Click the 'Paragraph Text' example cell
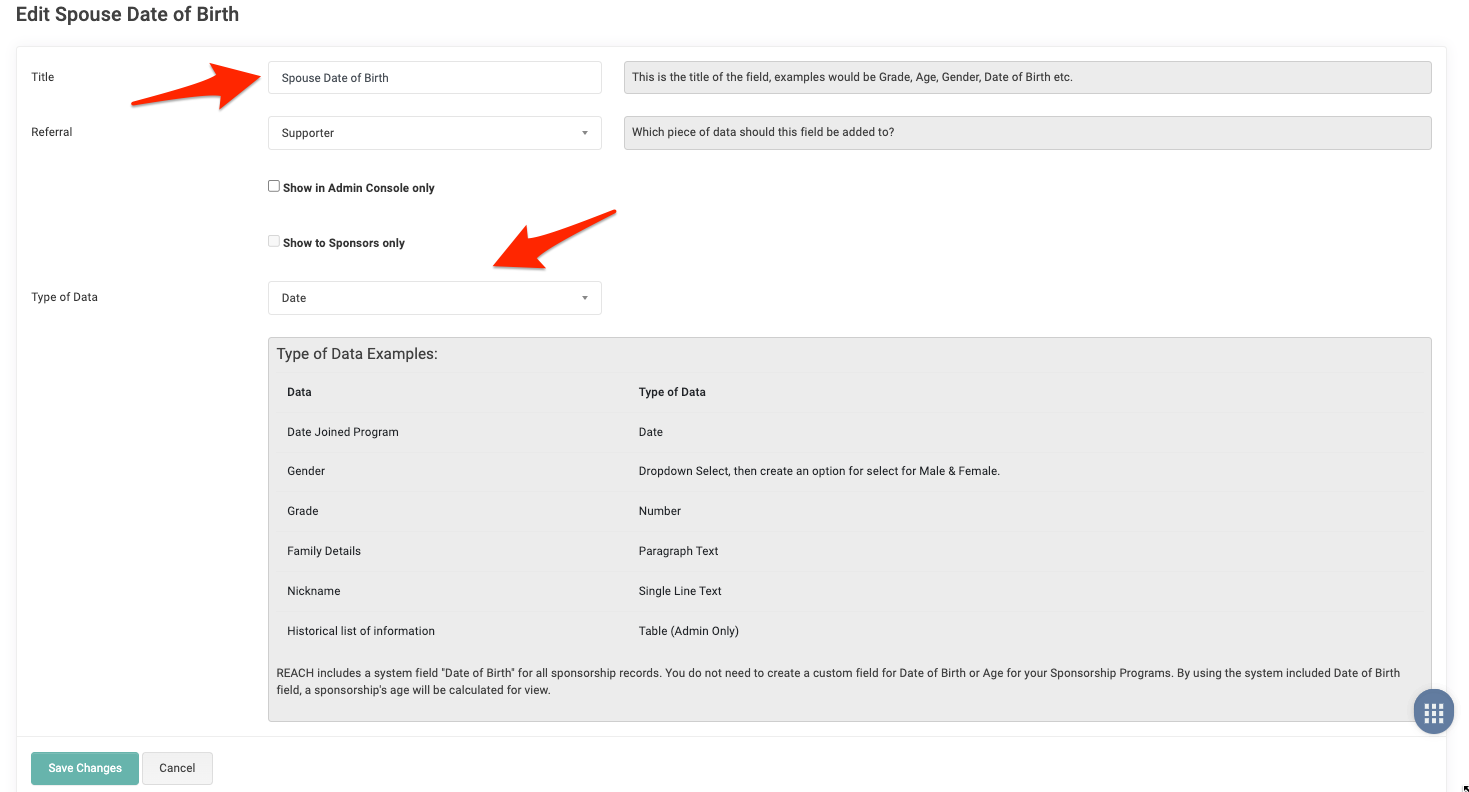The image size is (1469, 792). [678, 551]
